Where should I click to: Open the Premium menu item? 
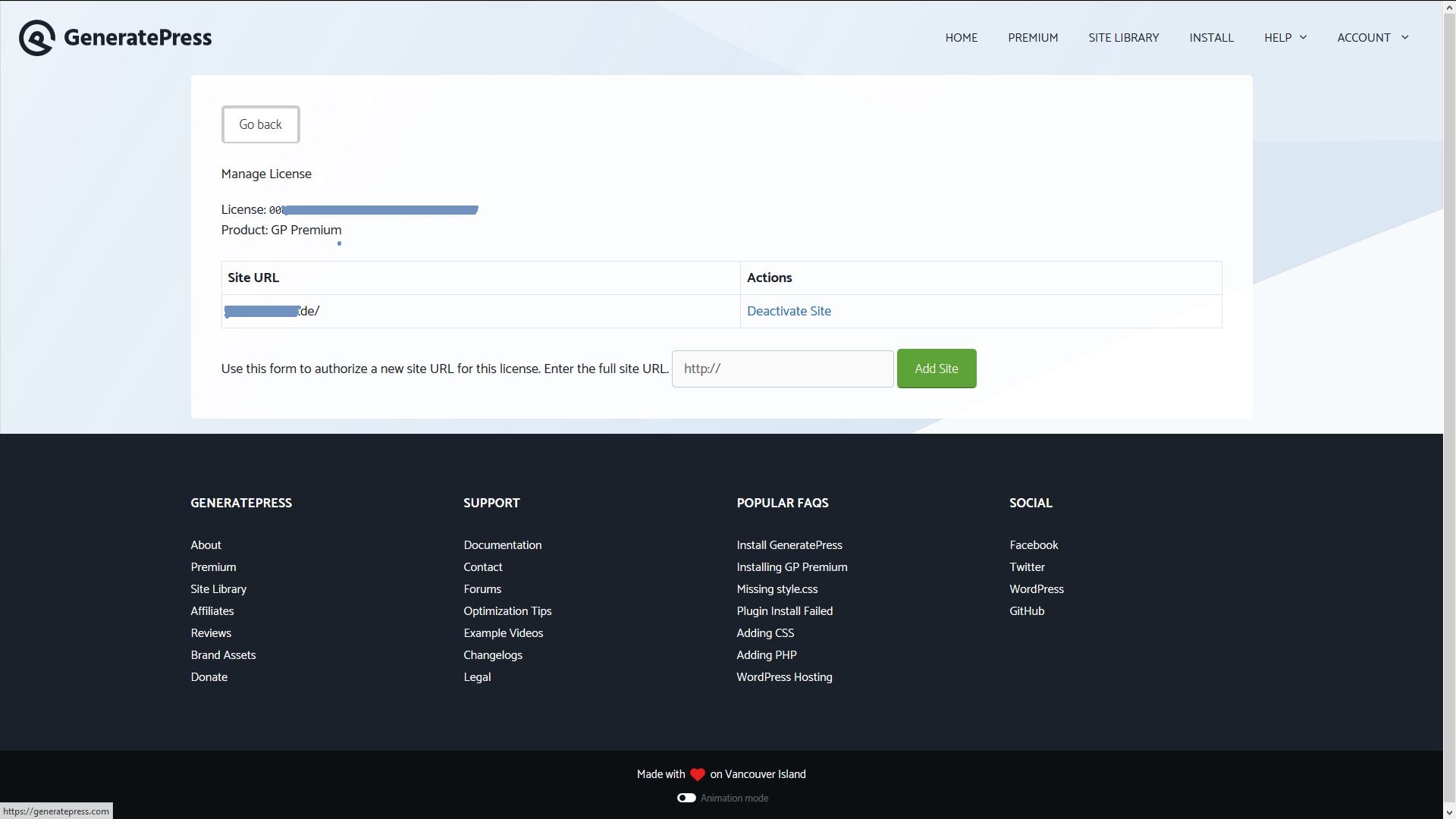[1032, 38]
